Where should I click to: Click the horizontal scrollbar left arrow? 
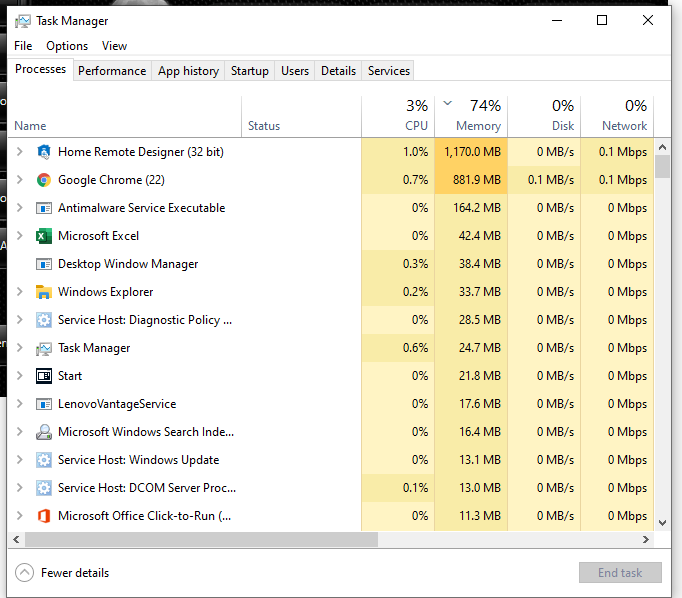(16, 539)
